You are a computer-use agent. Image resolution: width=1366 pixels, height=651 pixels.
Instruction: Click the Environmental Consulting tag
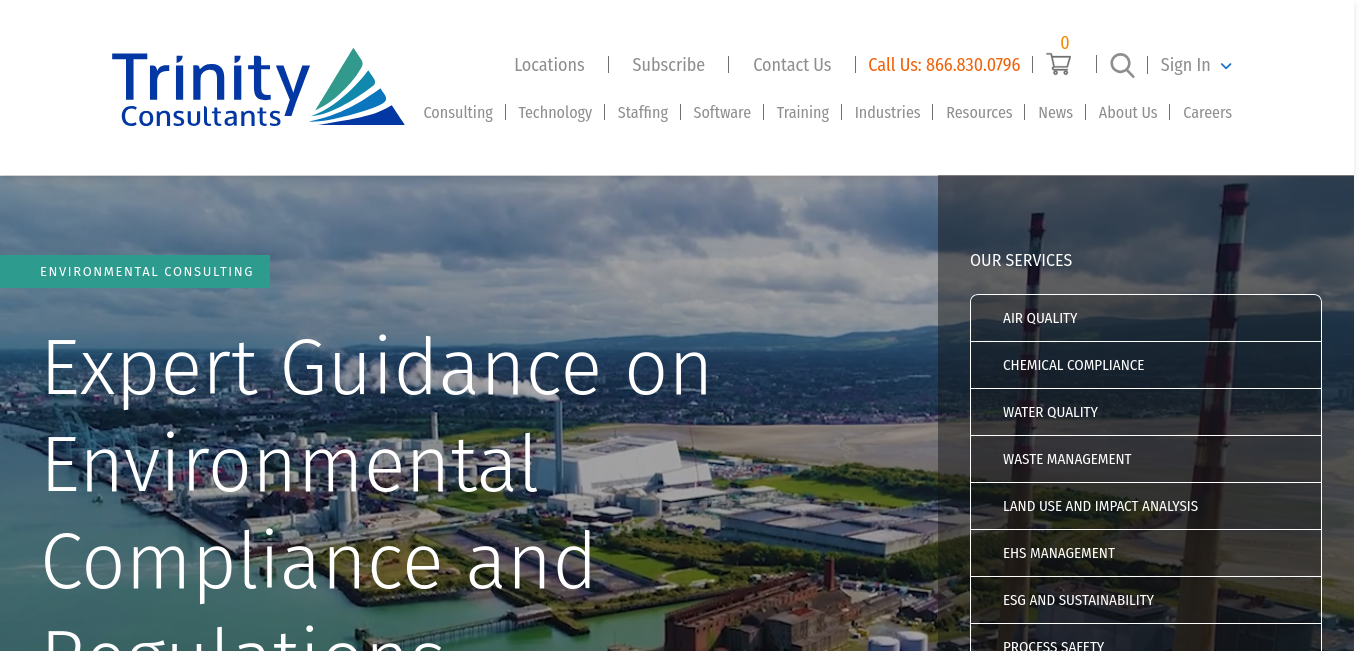tap(135, 271)
